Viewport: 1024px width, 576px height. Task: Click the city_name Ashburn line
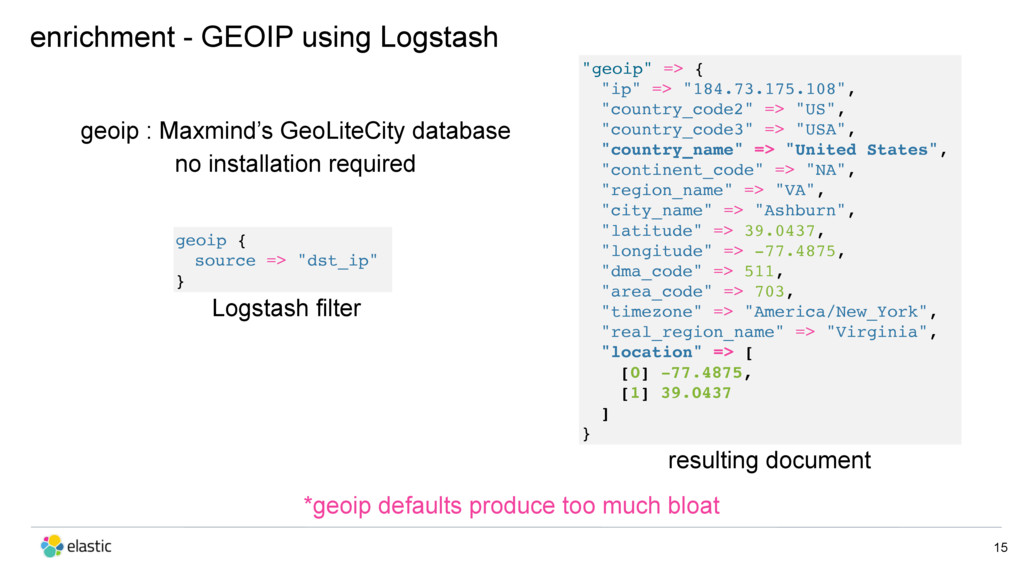click(728, 210)
